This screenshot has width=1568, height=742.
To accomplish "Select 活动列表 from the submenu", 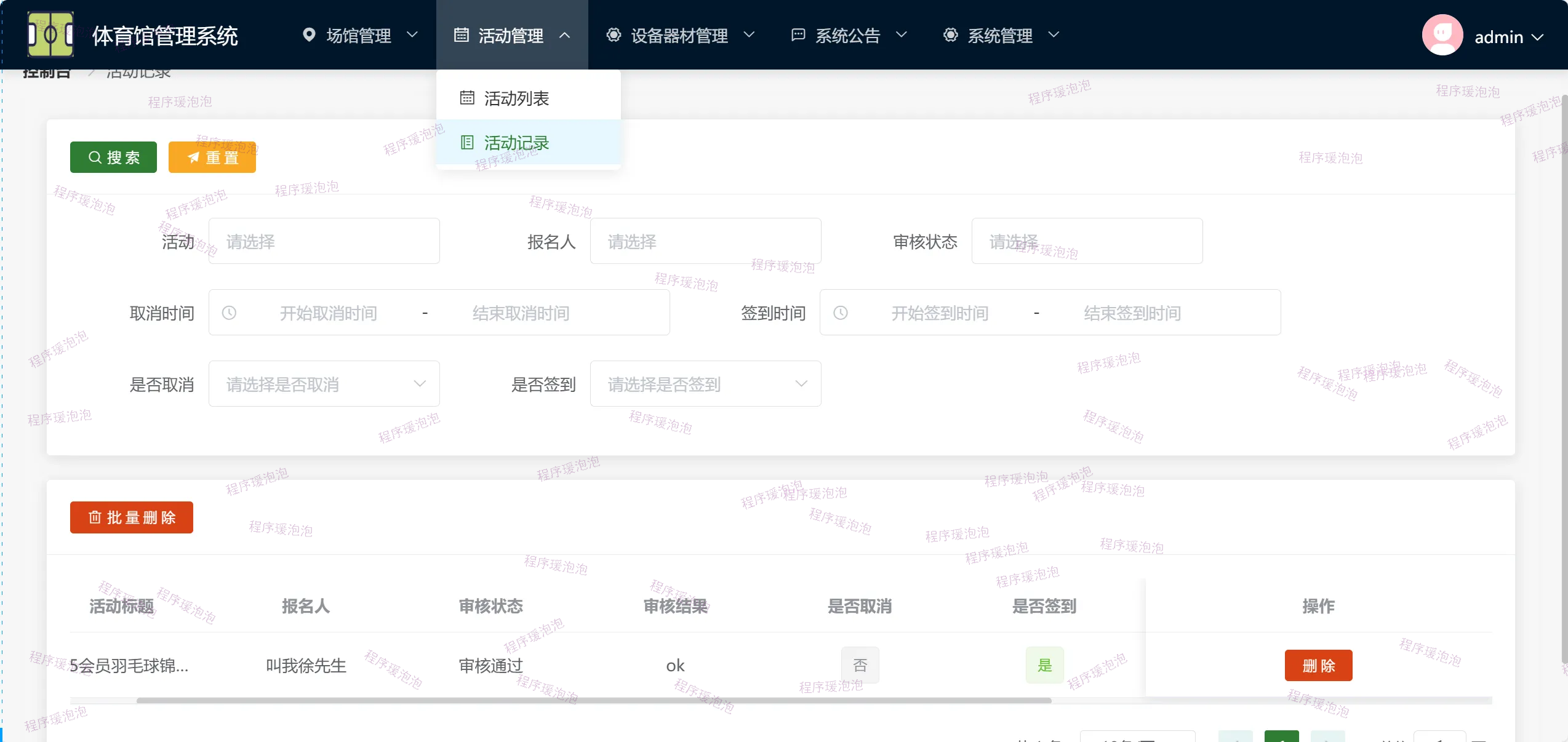I will (516, 98).
